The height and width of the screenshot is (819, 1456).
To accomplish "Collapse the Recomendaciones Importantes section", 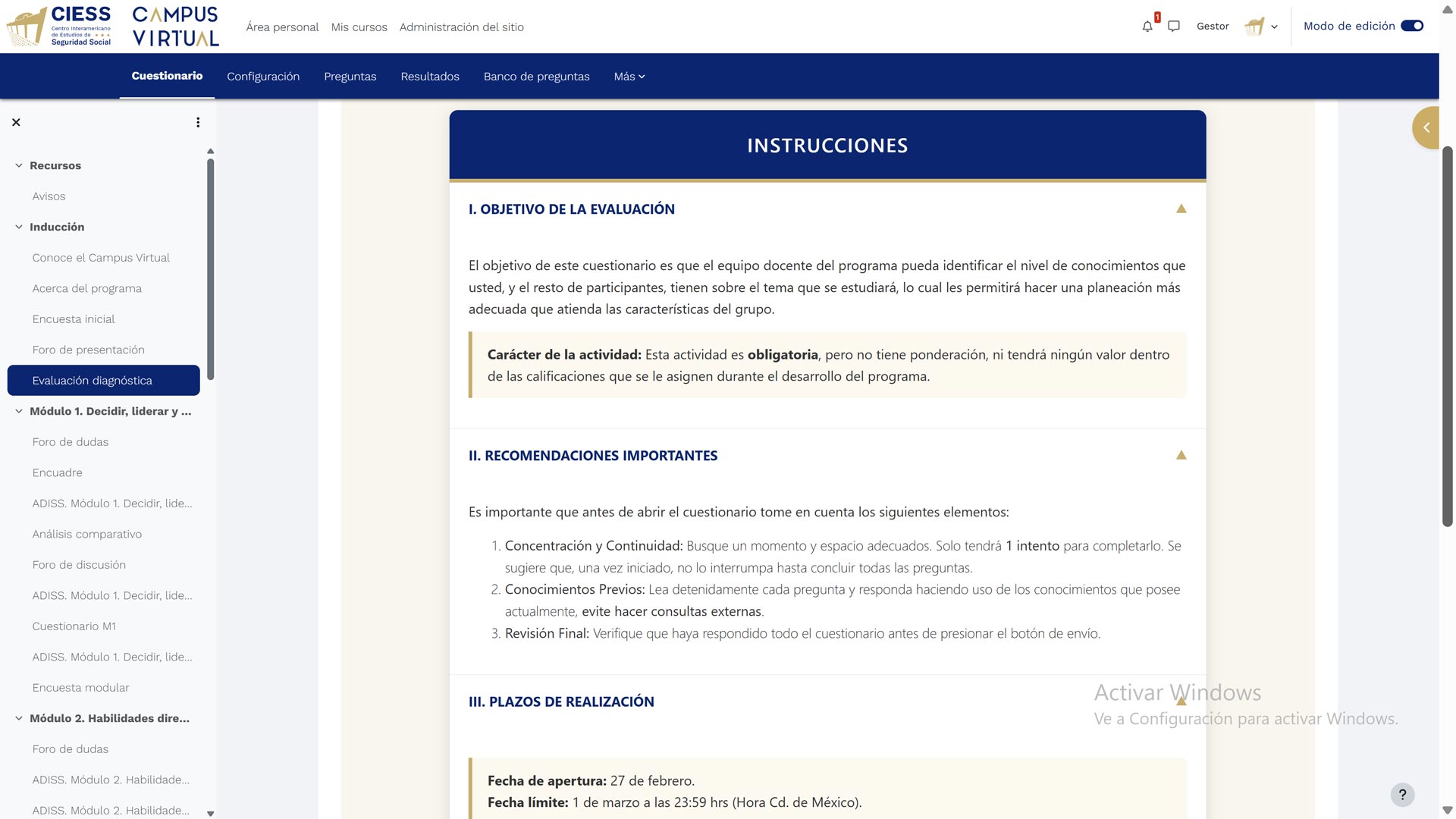I will point(1181,455).
